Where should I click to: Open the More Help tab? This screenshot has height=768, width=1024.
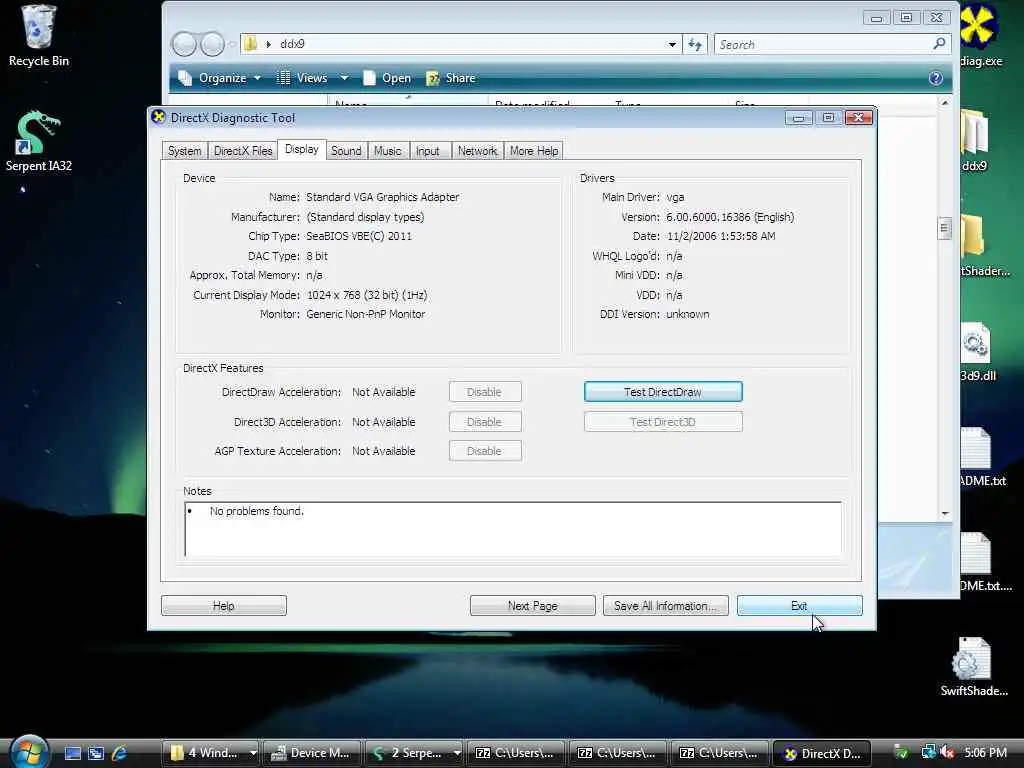pos(534,151)
